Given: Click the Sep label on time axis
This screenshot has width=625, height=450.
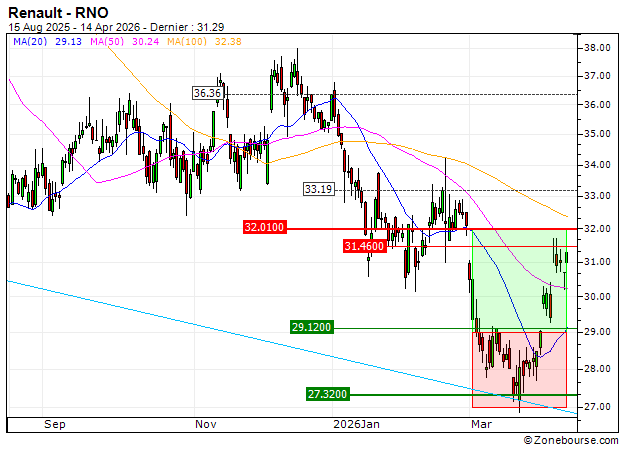Looking at the screenshot, I should click(55, 424).
